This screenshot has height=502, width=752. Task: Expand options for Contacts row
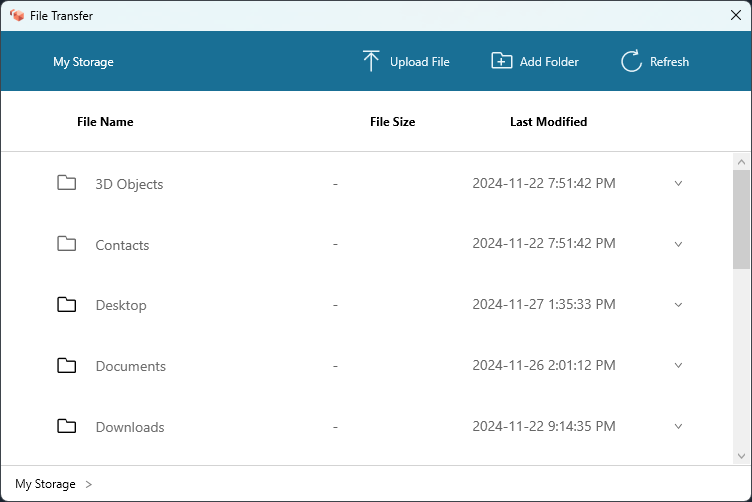(678, 244)
